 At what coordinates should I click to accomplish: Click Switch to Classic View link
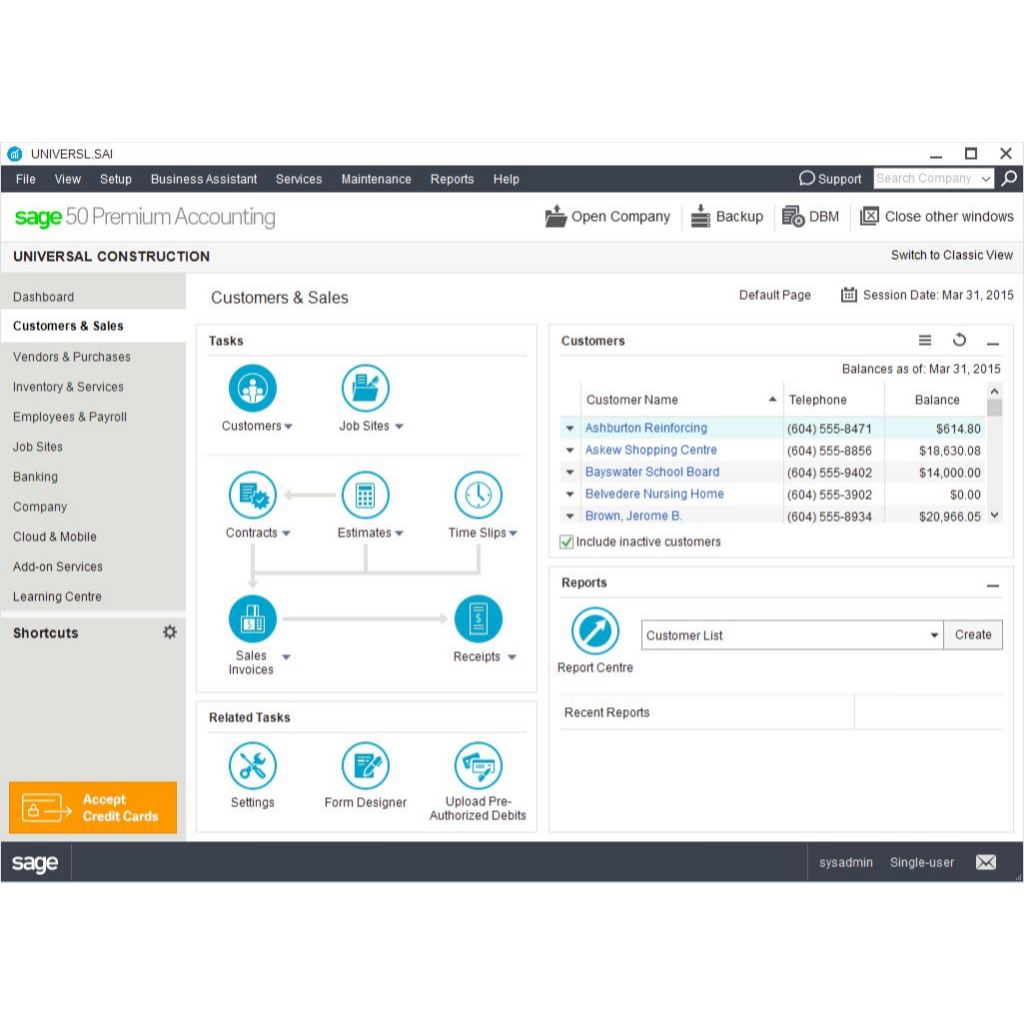coord(951,255)
